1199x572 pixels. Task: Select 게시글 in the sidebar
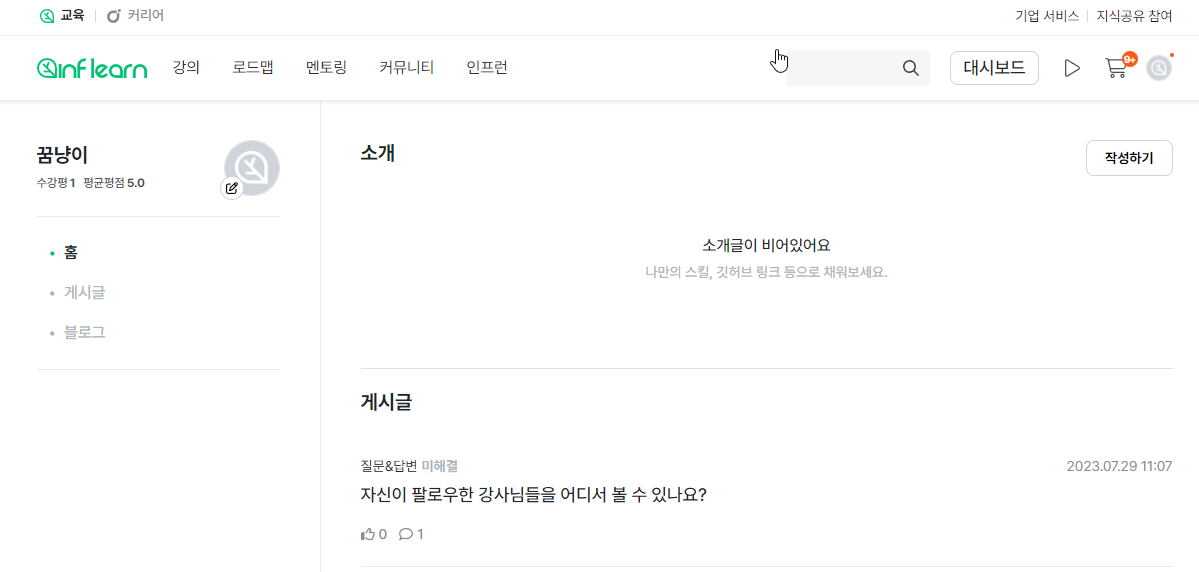point(85,293)
